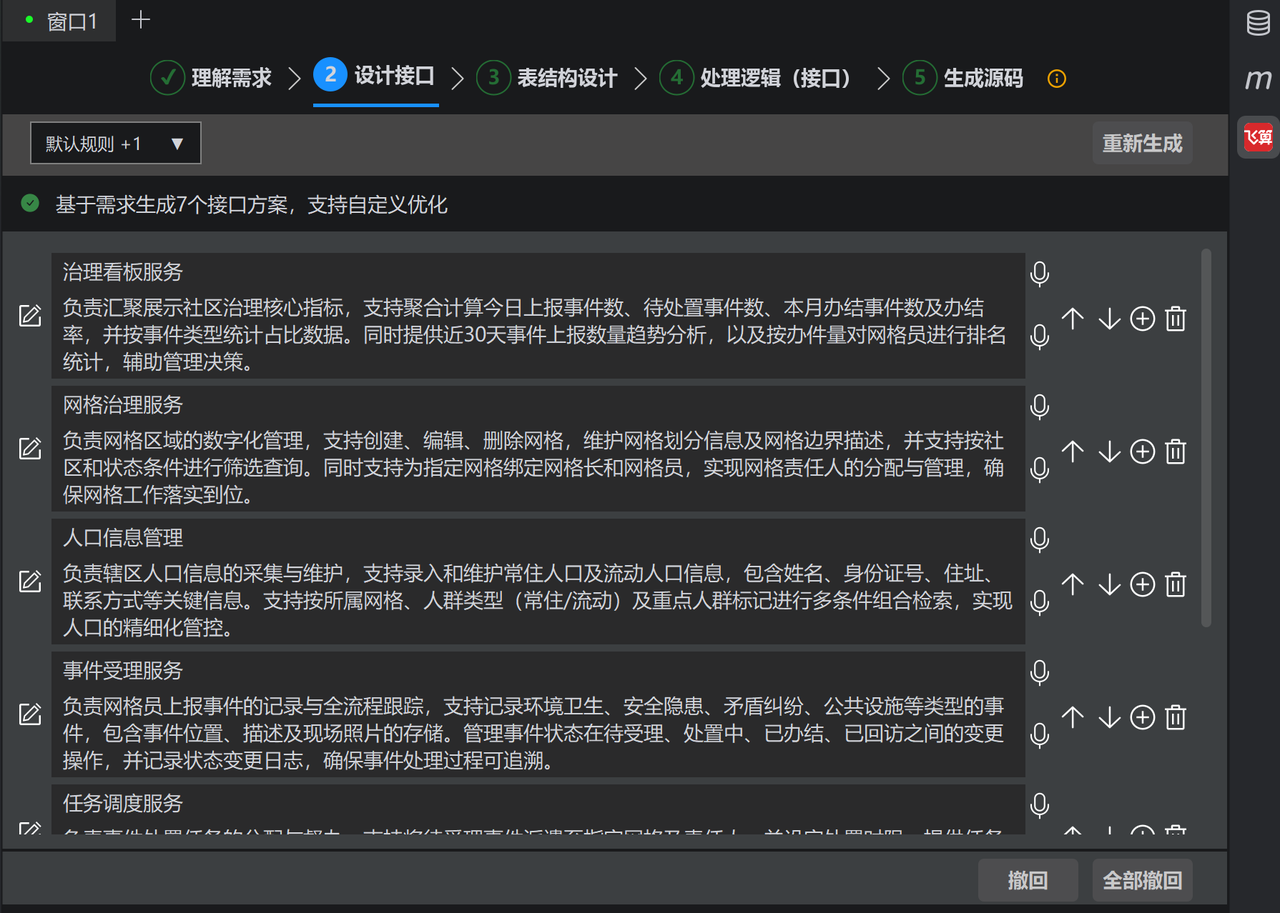Go to step 理解需求
The height and width of the screenshot is (913, 1280).
pos(211,78)
